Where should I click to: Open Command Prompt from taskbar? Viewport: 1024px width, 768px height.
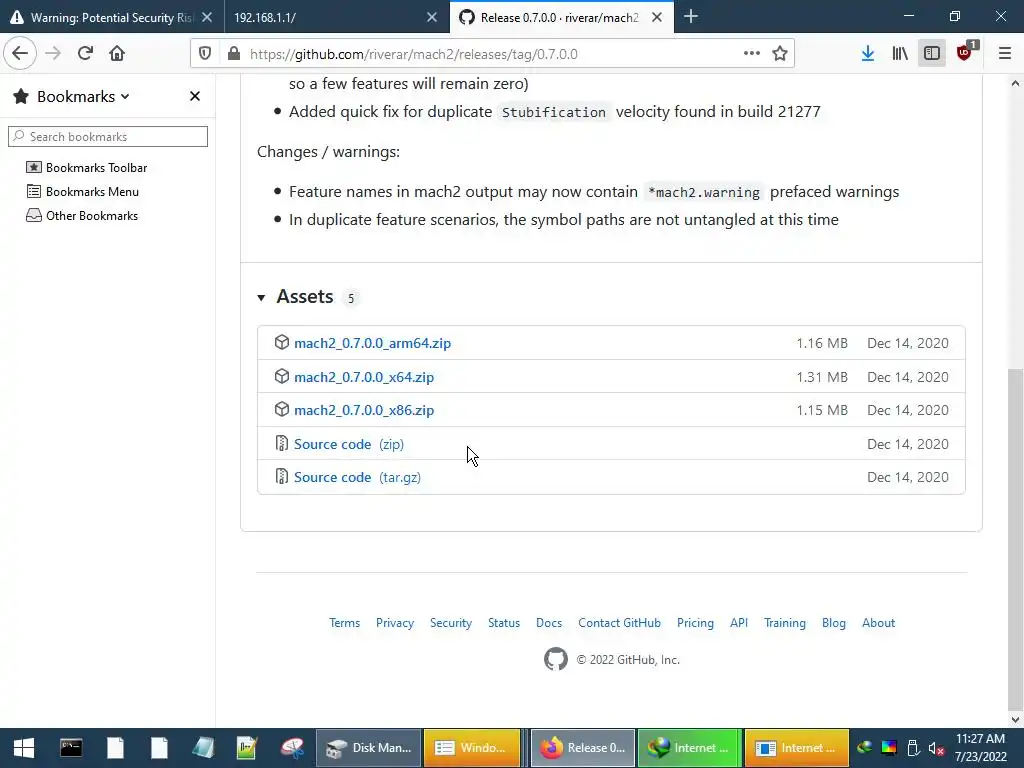71,748
